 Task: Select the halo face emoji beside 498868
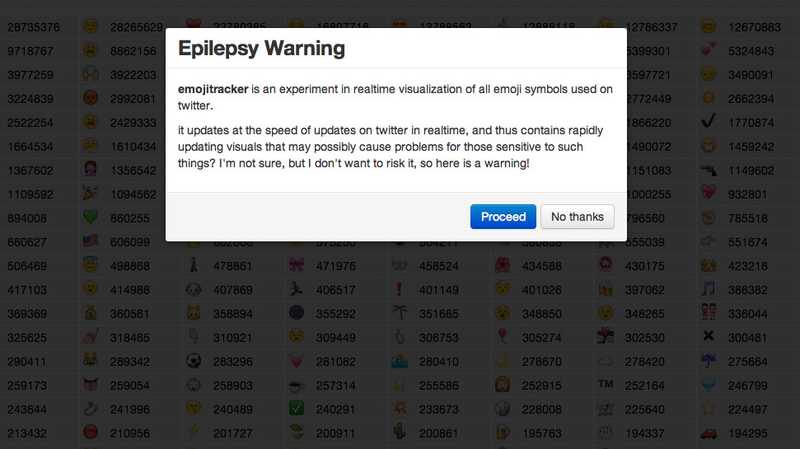point(90,265)
